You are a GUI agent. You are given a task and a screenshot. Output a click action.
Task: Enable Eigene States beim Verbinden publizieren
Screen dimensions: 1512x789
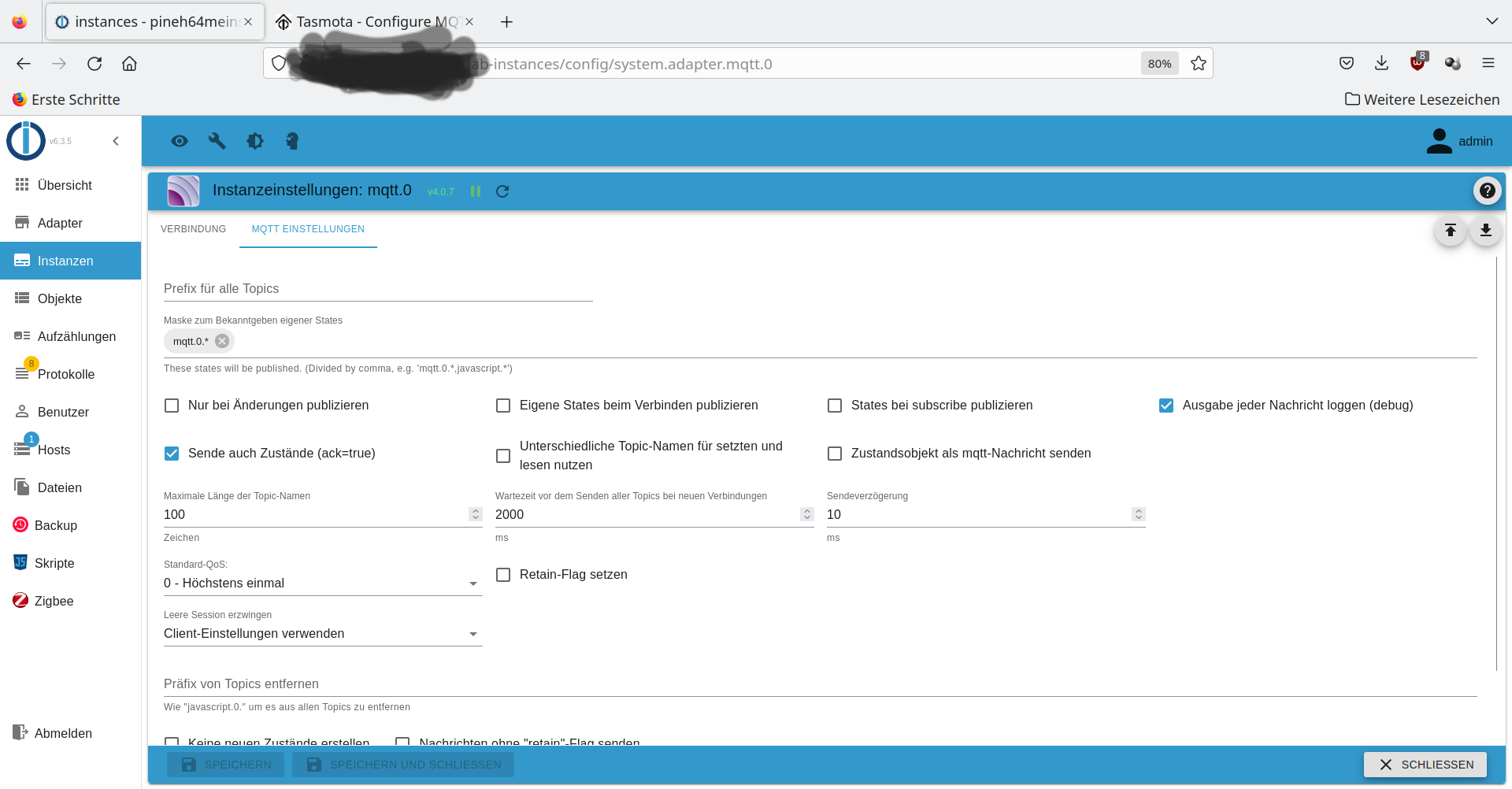pyautogui.click(x=503, y=406)
